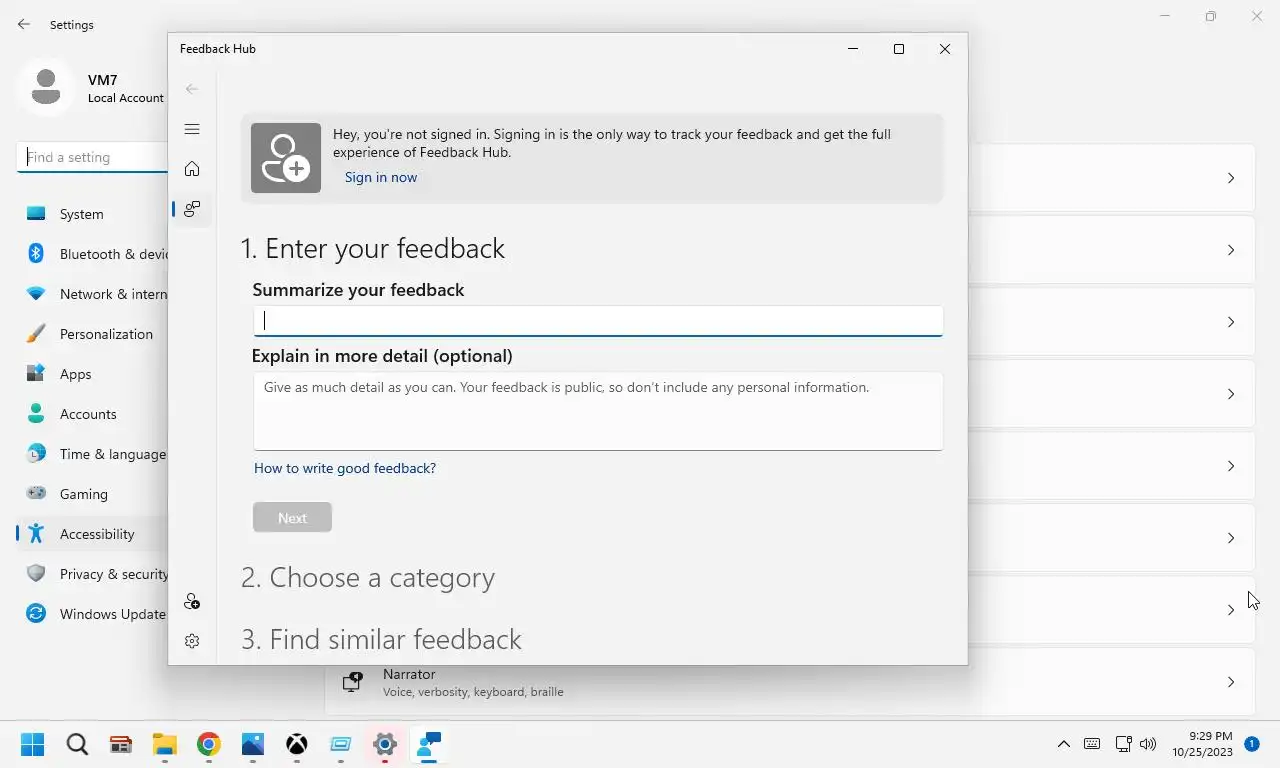Image resolution: width=1280 pixels, height=768 pixels.
Task: Expand step 3 Find similar feedback
Action: point(381,639)
